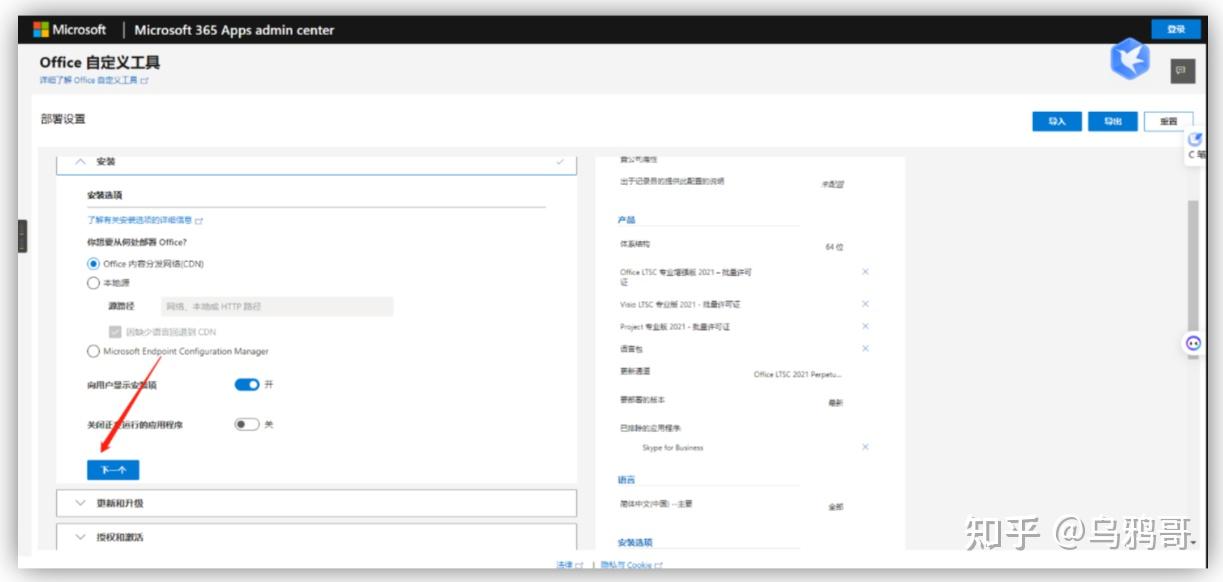The width and height of the screenshot is (1223, 582).
Task: Click the 导出 button
Action: click(x=1113, y=121)
